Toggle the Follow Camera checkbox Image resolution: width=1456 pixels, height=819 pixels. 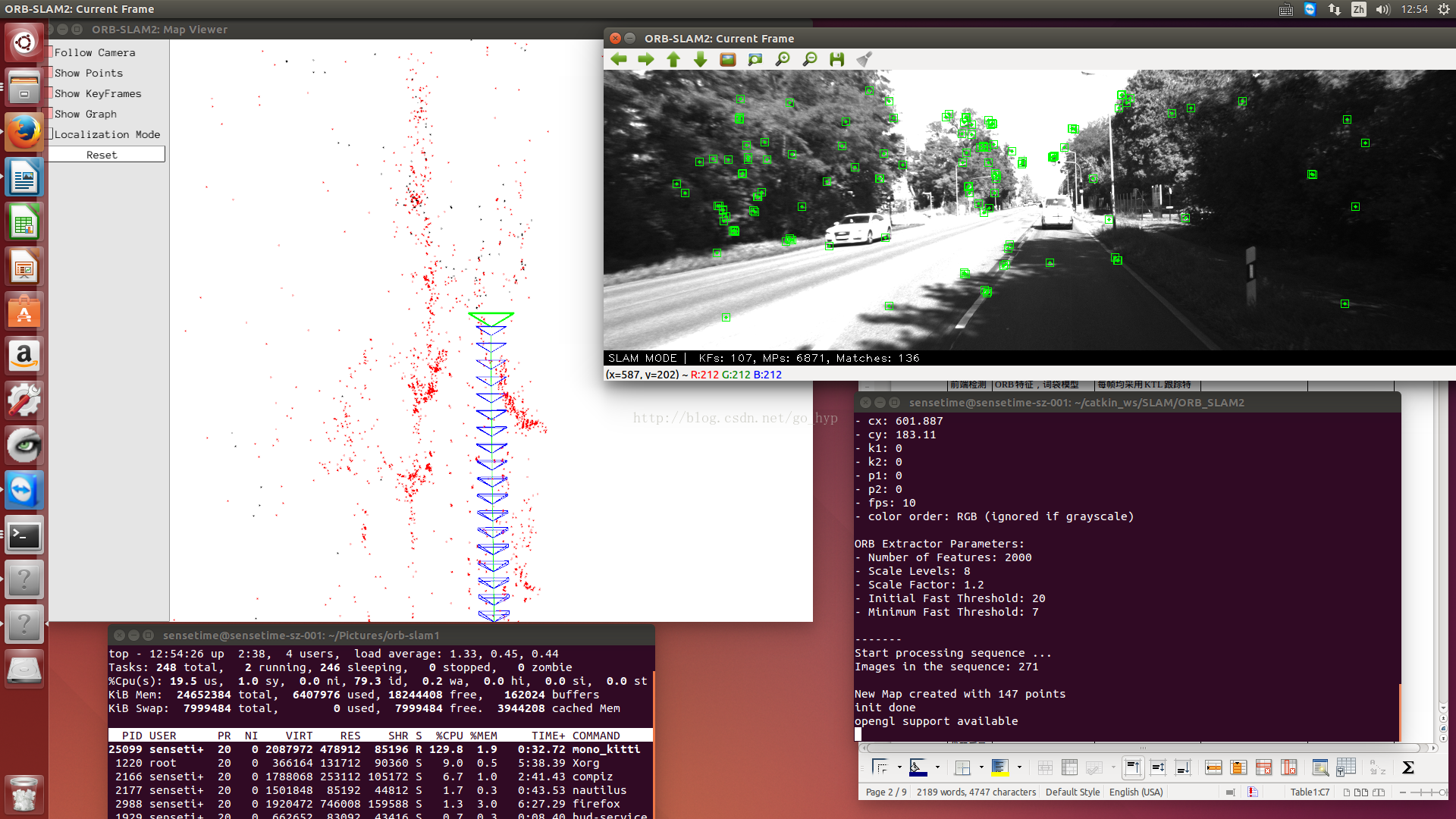51,52
